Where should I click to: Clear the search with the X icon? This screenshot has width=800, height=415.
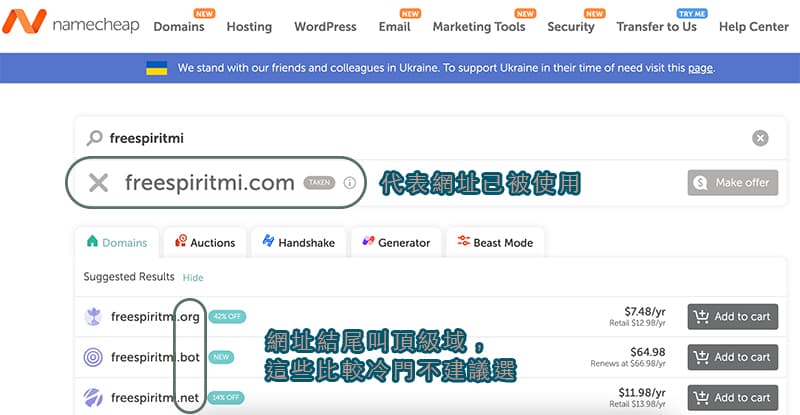tap(760, 138)
